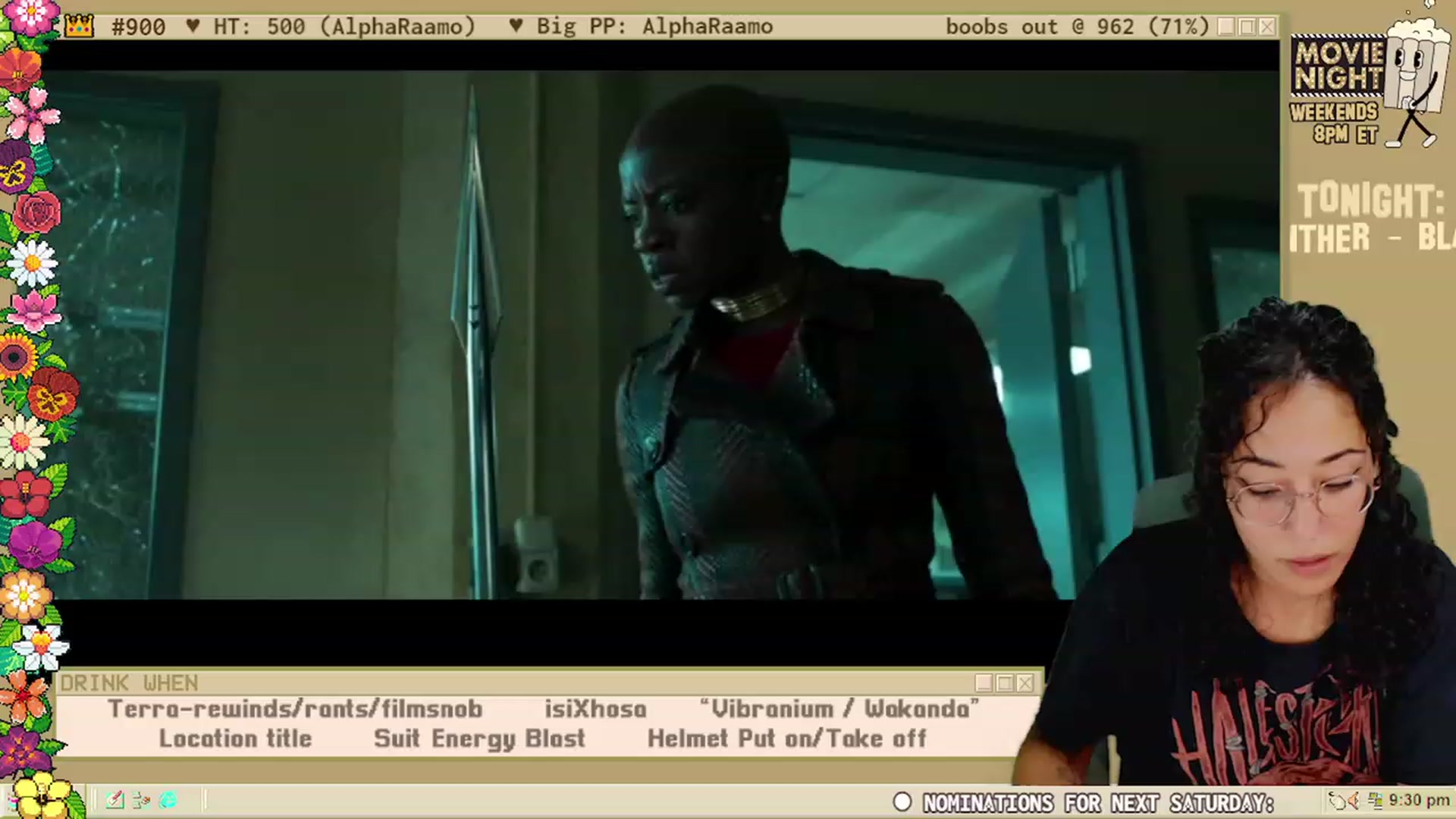Click 'HT: 500 (AlphaRaamo)' text
The image size is (1456, 819).
click(x=344, y=27)
